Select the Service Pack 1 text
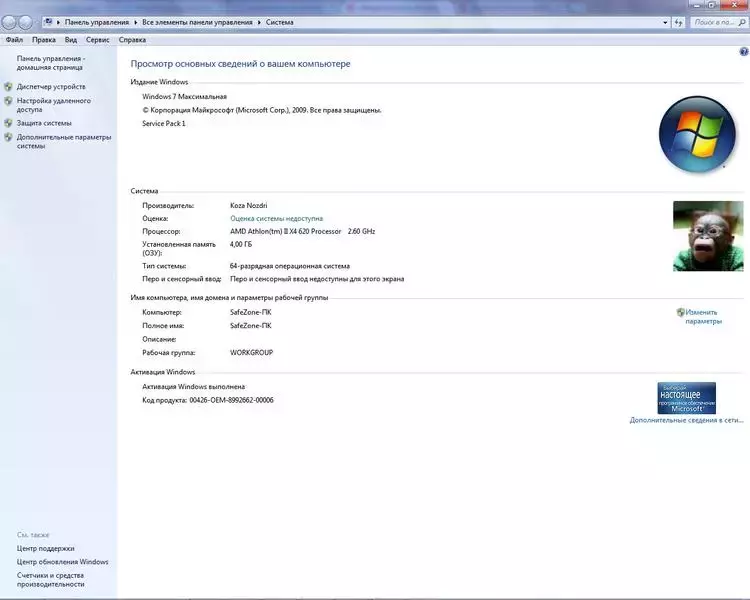Viewport: 750px width, 600px height. pyautogui.click(x=164, y=123)
